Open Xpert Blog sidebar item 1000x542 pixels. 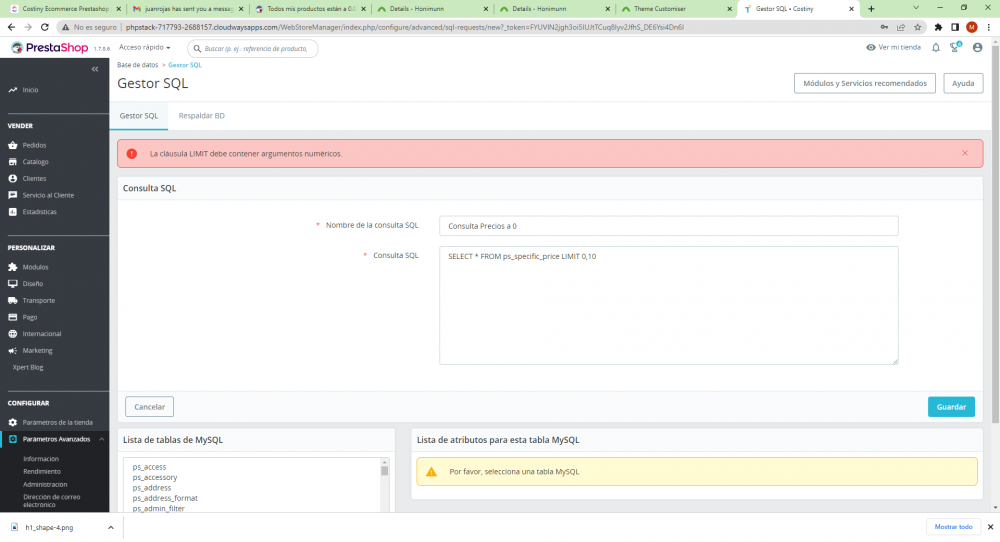coord(28,367)
